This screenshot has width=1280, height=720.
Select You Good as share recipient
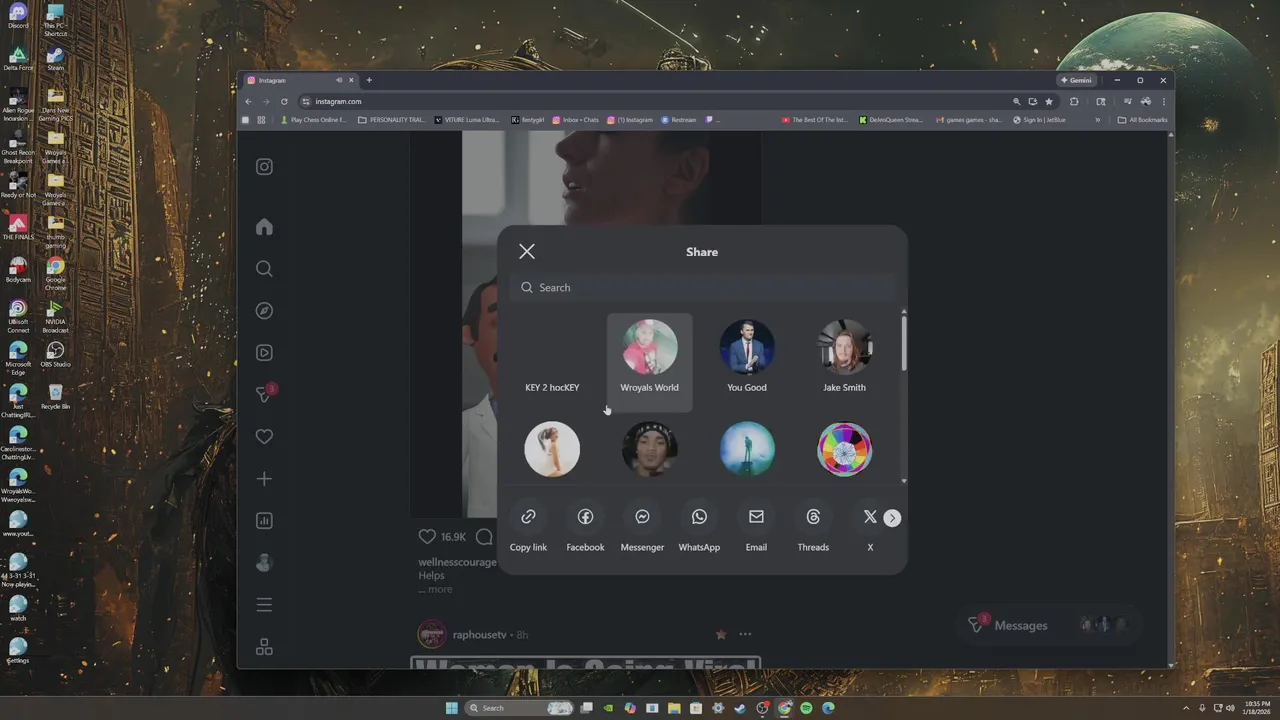click(747, 358)
